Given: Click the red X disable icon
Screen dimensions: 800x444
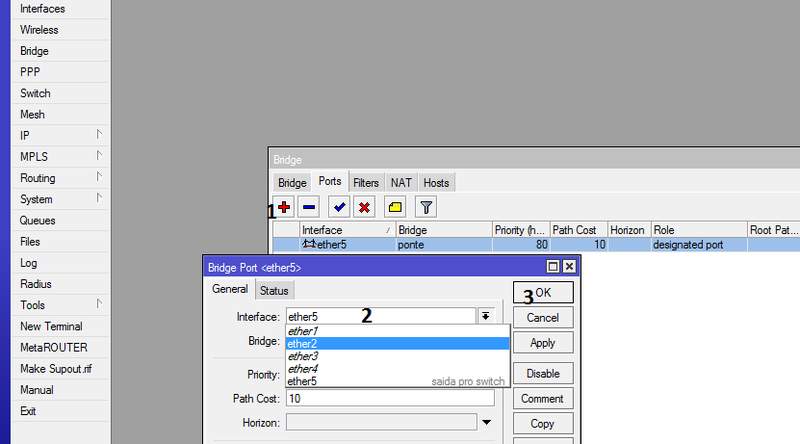Looking at the screenshot, I should [364, 207].
